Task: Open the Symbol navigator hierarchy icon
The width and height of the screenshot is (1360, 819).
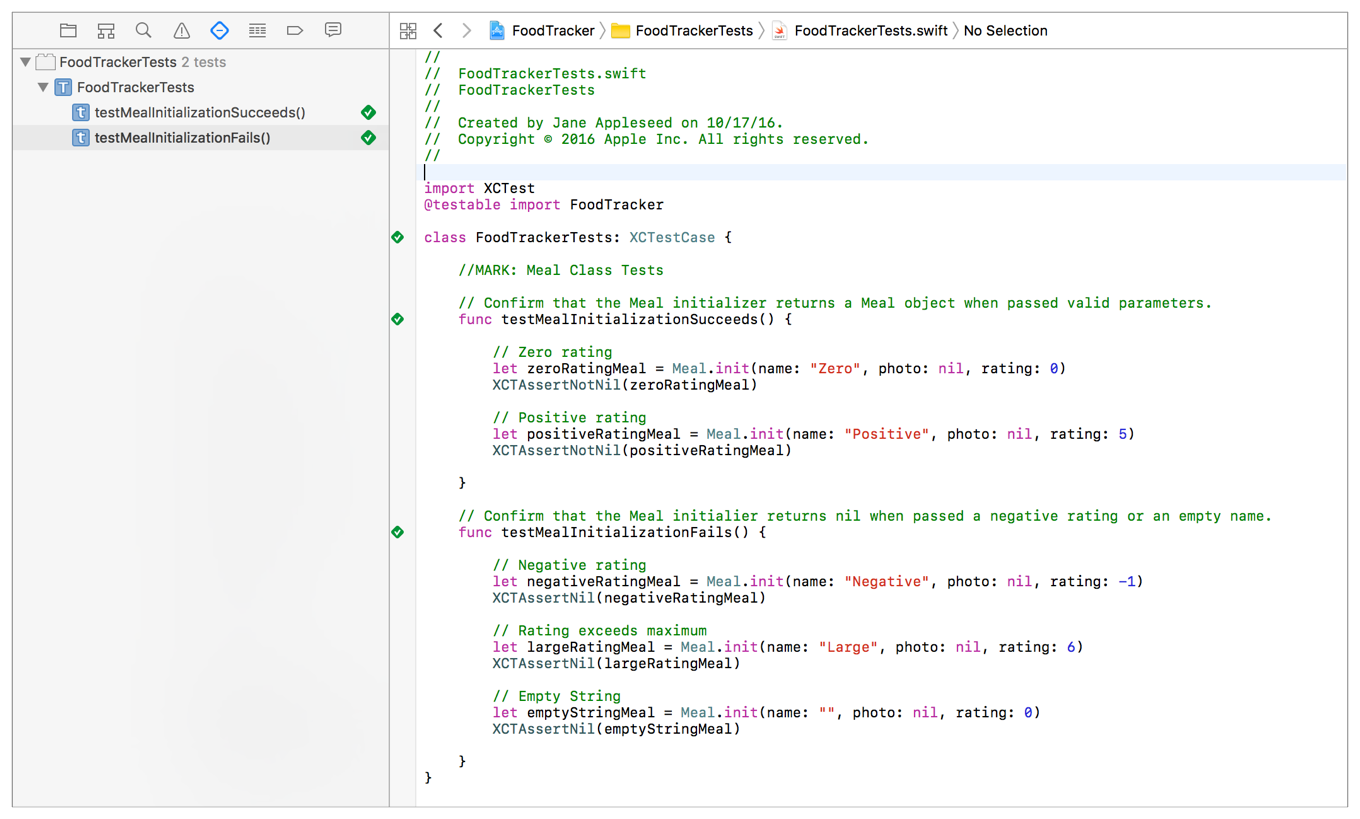Action: [106, 31]
